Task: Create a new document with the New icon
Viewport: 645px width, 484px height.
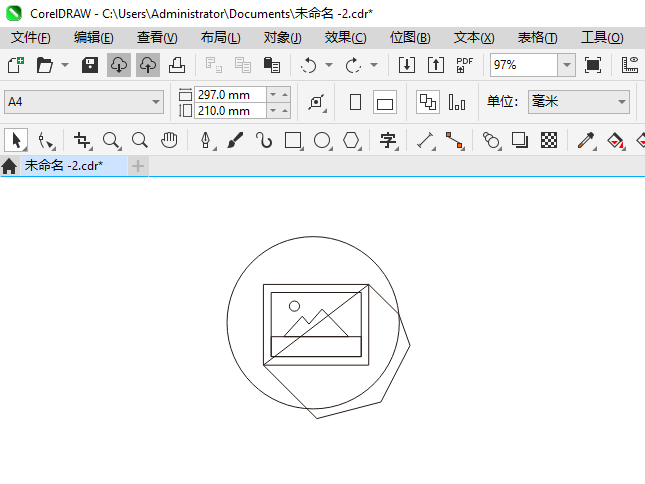Action: [16, 65]
